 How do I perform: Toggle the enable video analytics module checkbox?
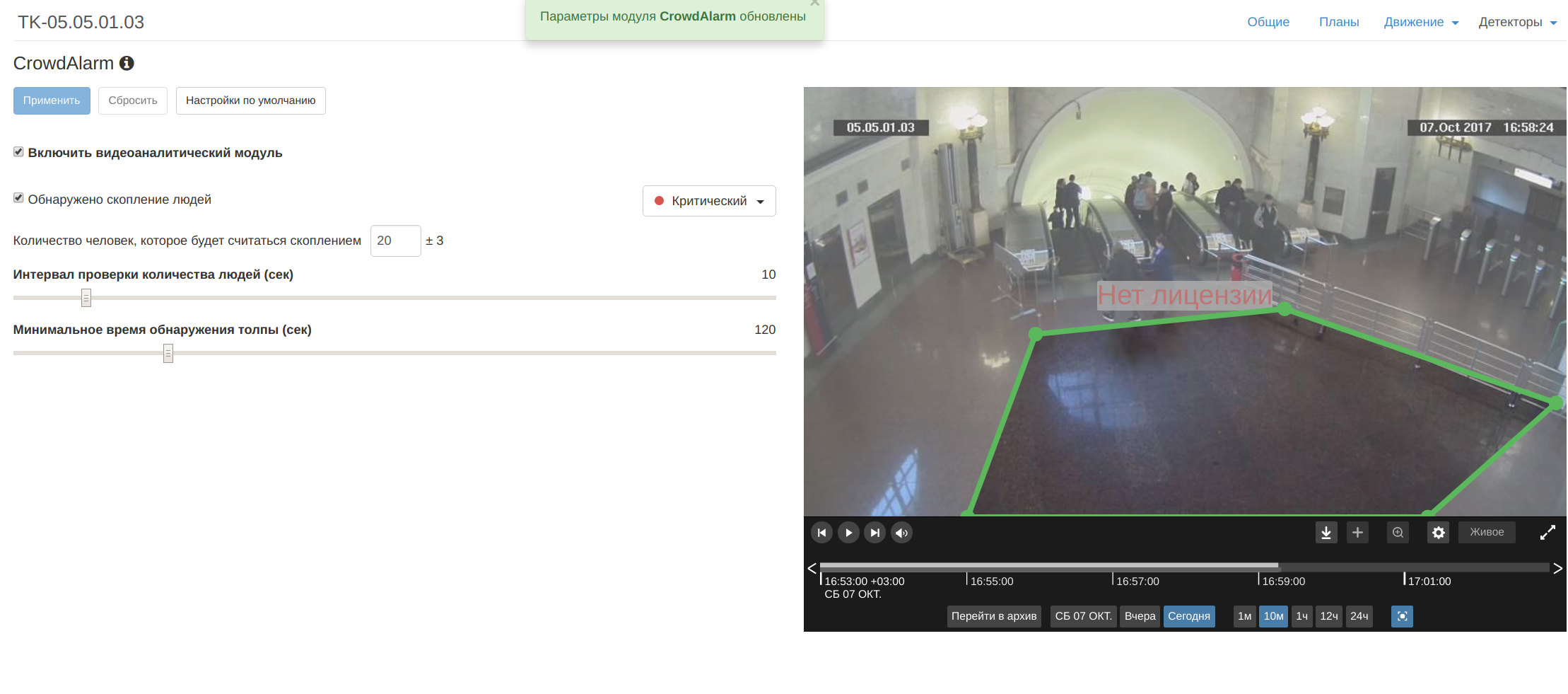pyautogui.click(x=18, y=152)
